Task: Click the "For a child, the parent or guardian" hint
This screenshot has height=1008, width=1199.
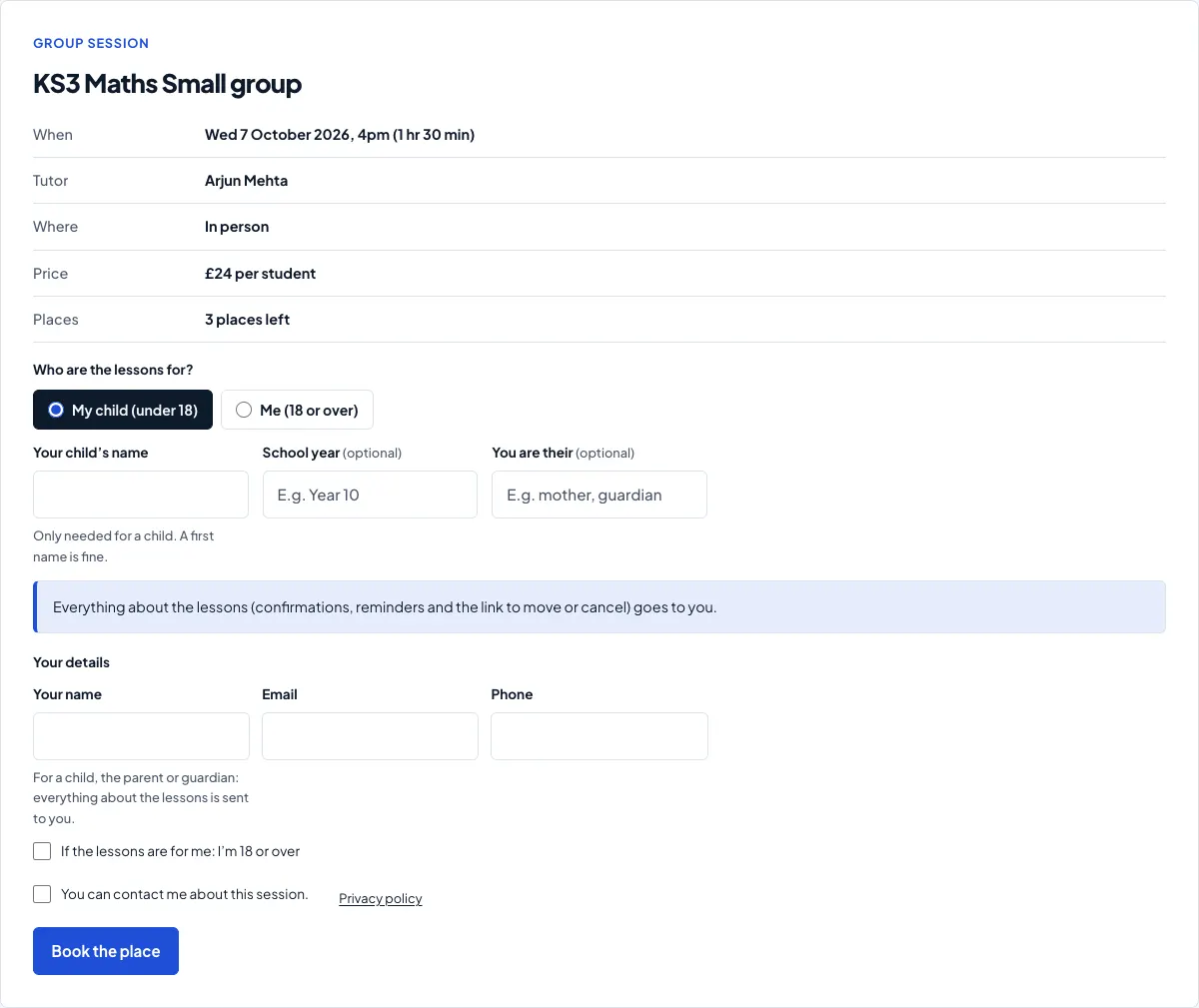Action: click(141, 798)
